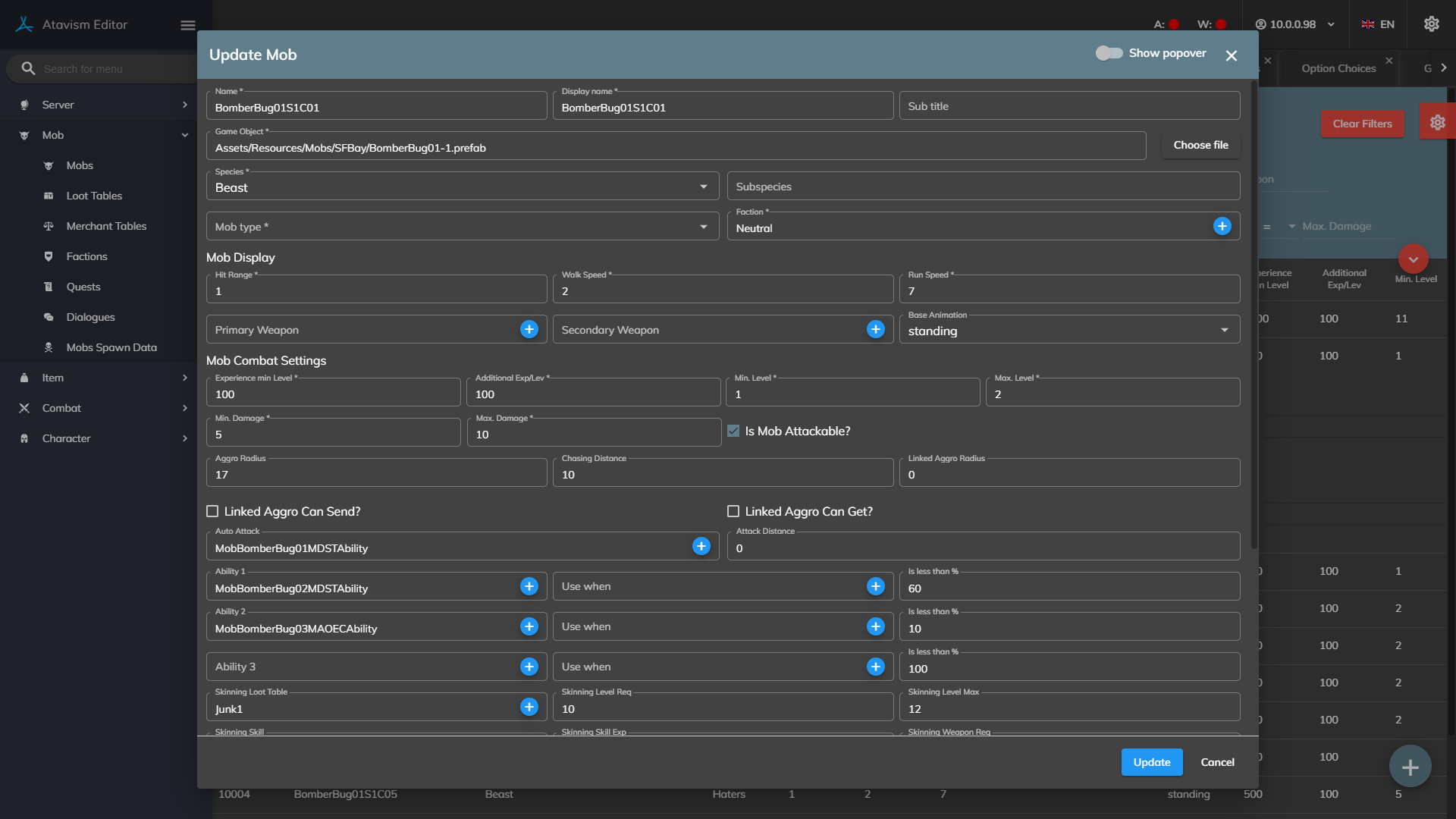Click plus icon in Ability 3 field
This screenshot has height=819, width=1456.
(529, 667)
